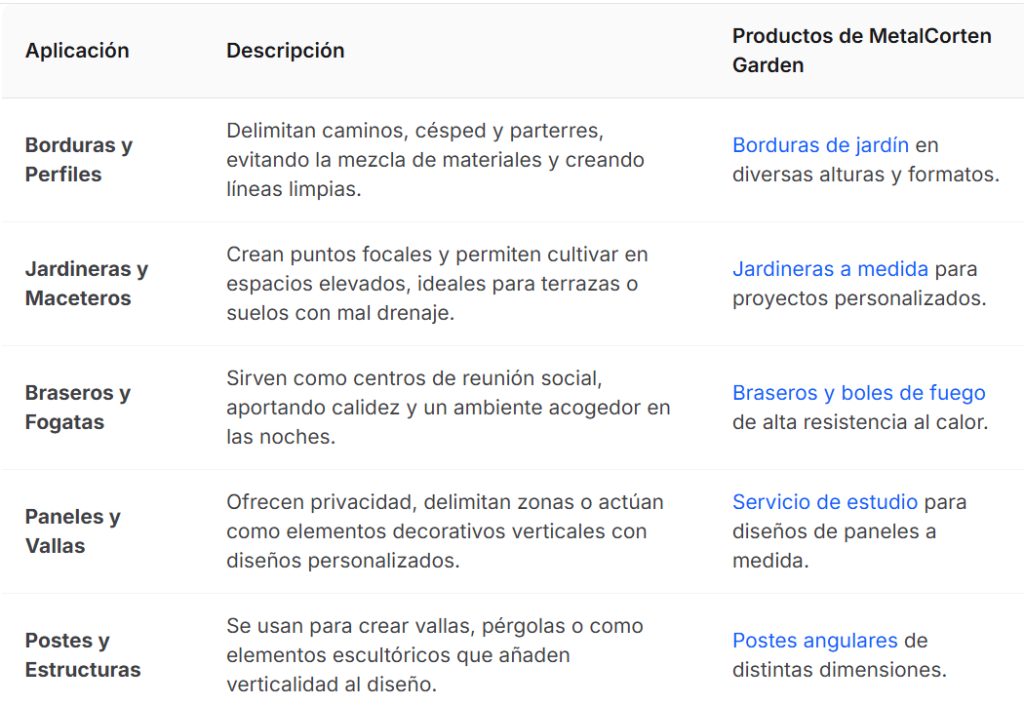
Task: Click the "Descripción" column header
Action: pyautogui.click(x=285, y=50)
